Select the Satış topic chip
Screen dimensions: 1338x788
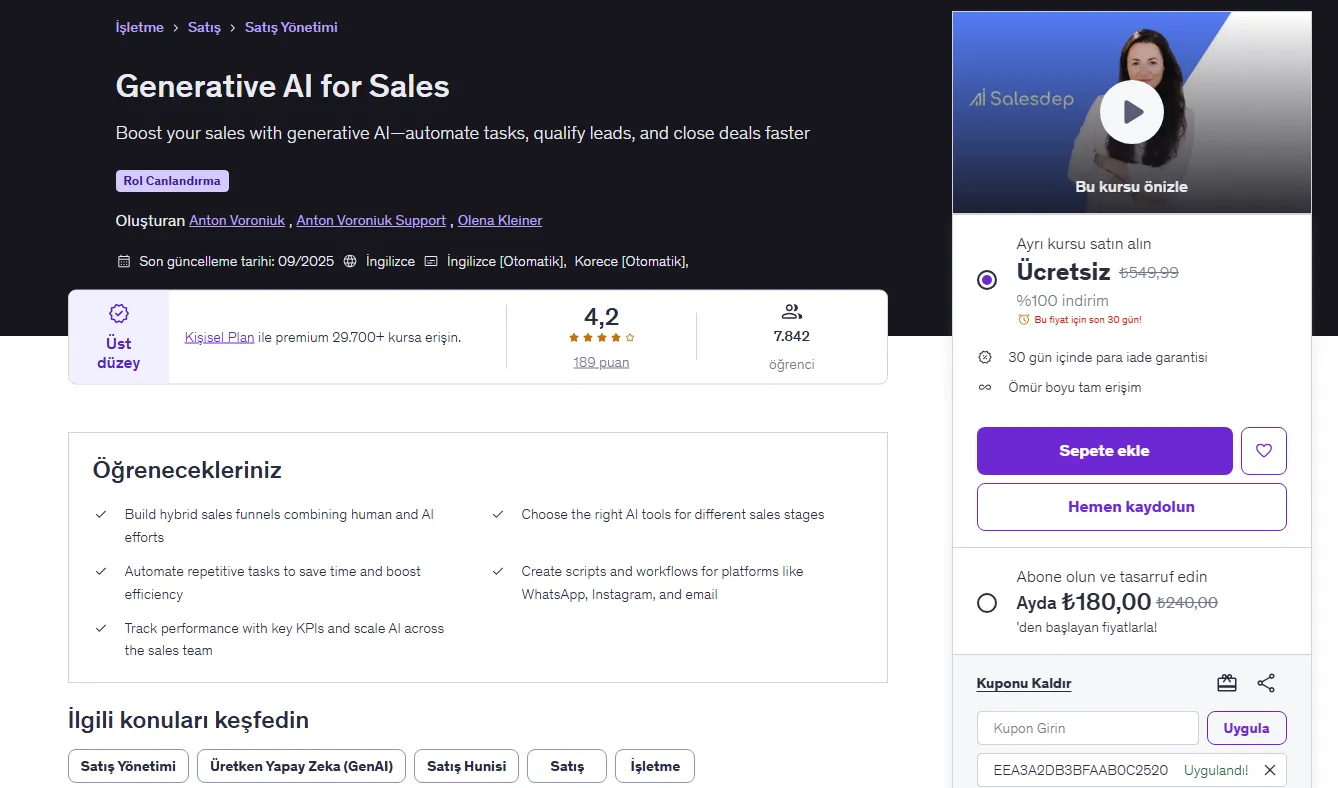point(567,766)
